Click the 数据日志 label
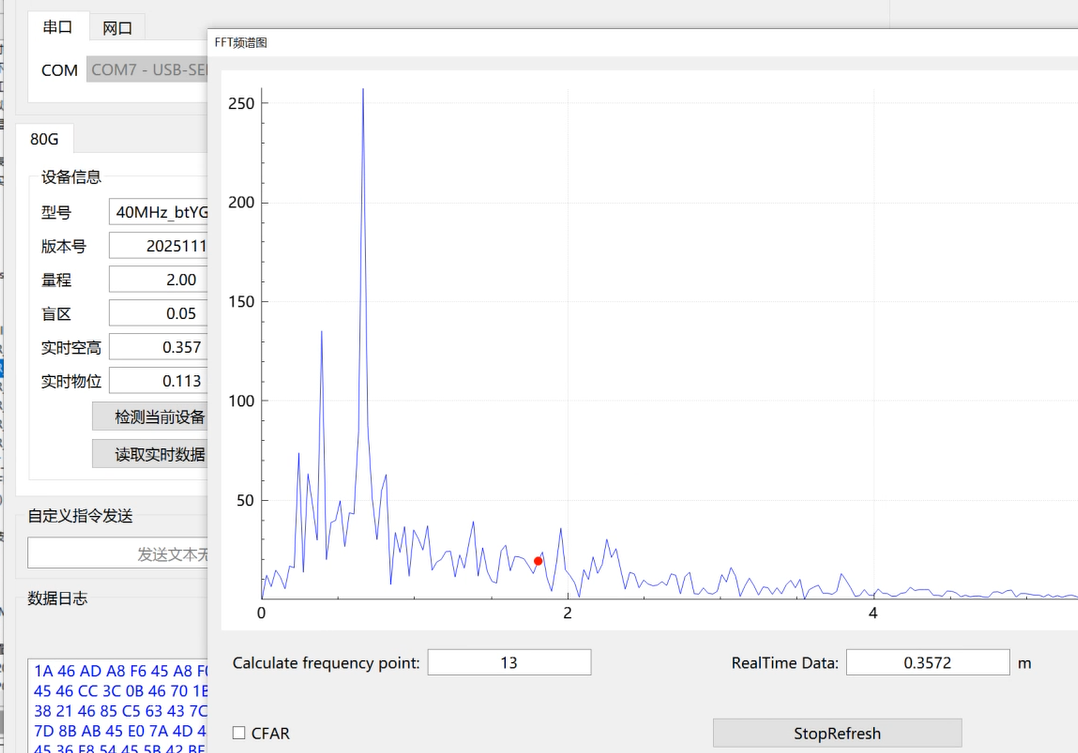This screenshot has width=1078, height=753. tap(57, 598)
